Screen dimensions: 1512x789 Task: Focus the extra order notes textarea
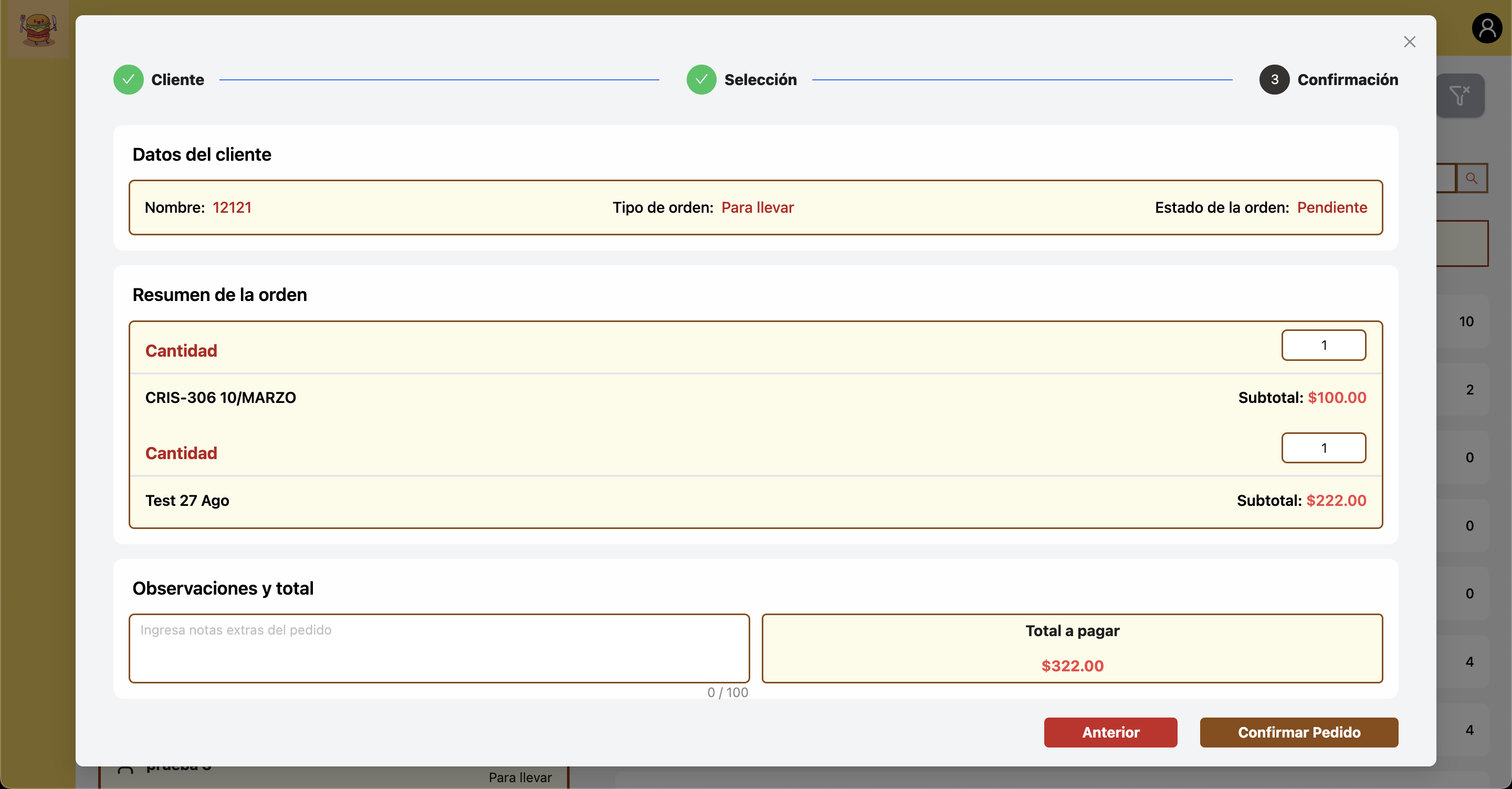[x=439, y=648]
